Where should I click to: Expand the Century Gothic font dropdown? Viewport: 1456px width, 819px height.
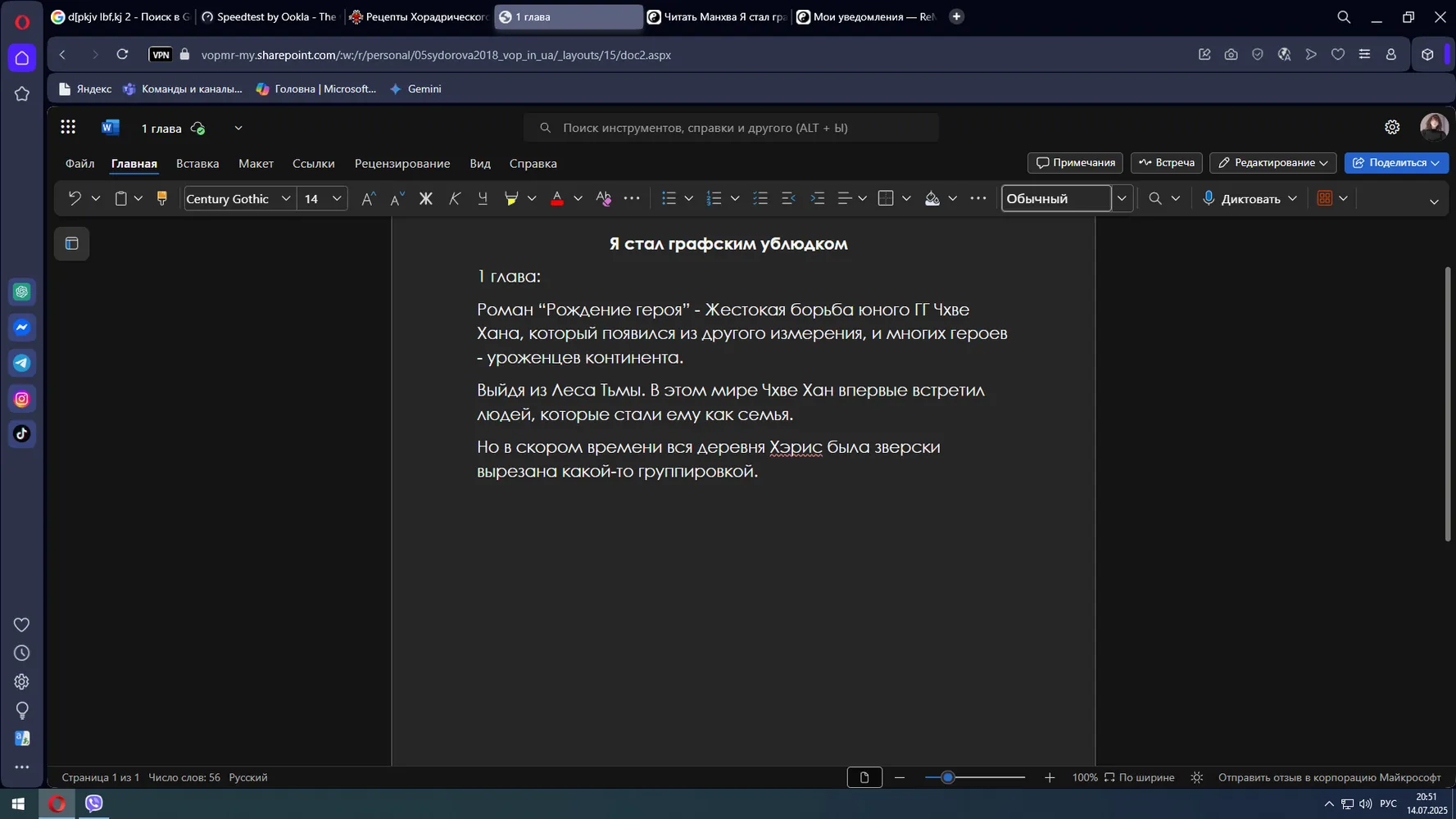[x=285, y=198]
